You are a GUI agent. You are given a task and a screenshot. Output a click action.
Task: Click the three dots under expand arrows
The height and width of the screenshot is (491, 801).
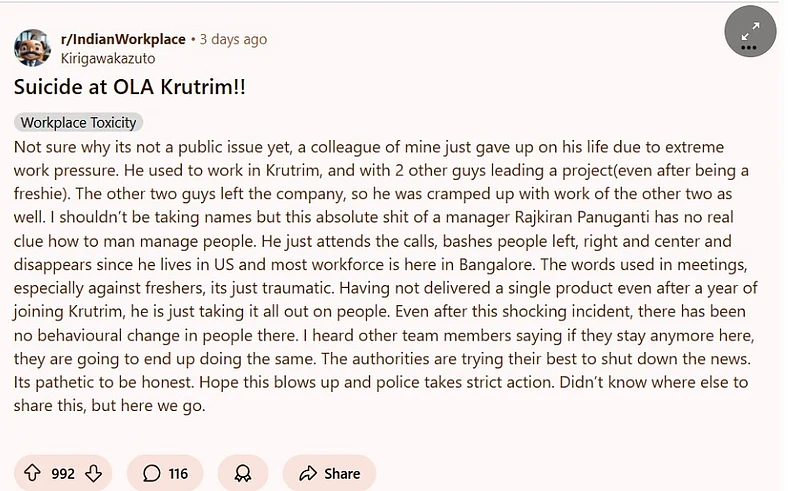pos(749,47)
